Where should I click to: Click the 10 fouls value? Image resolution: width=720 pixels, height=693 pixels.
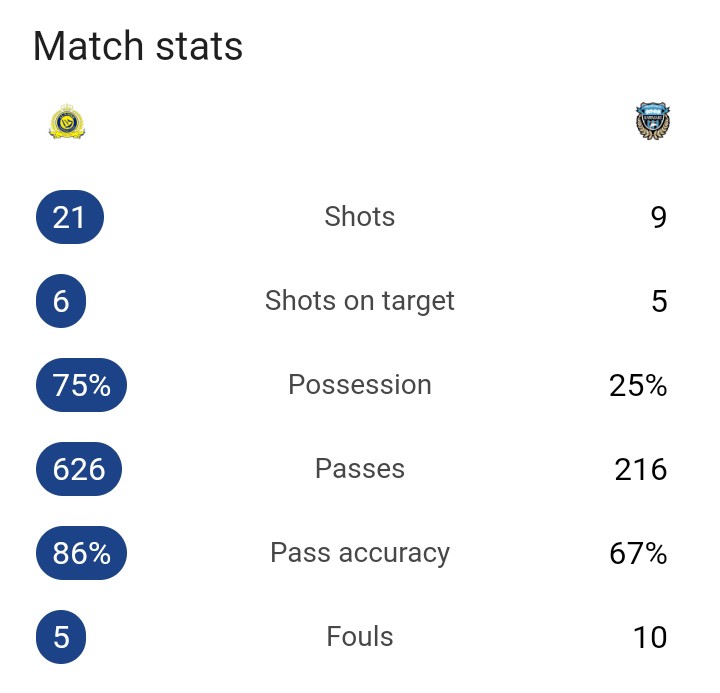pyautogui.click(x=650, y=637)
